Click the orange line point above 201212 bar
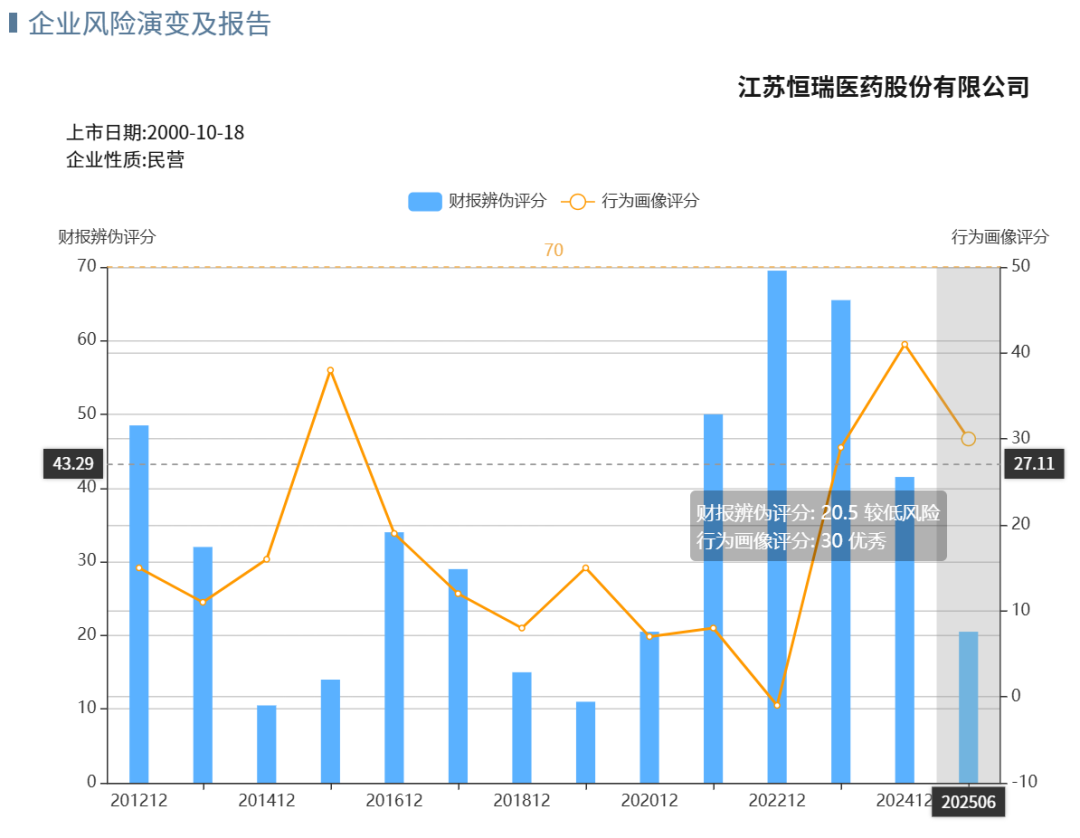This screenshot has width=1080, height=838. [139, 568]
